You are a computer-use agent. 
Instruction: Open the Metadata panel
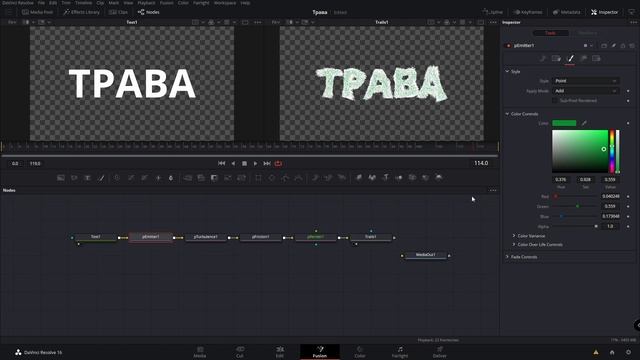click(x=567, y=12)
